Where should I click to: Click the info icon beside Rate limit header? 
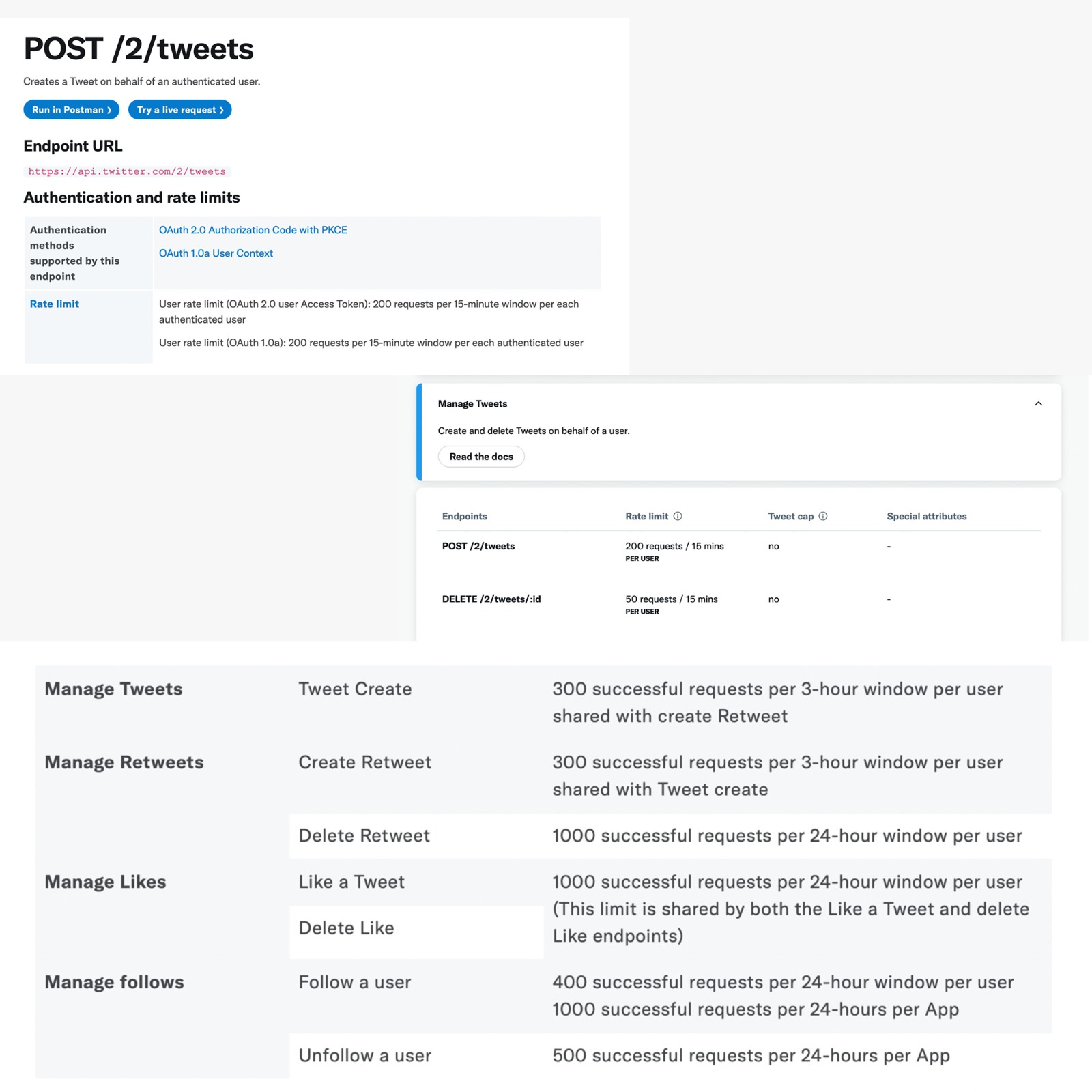[678, 516]
